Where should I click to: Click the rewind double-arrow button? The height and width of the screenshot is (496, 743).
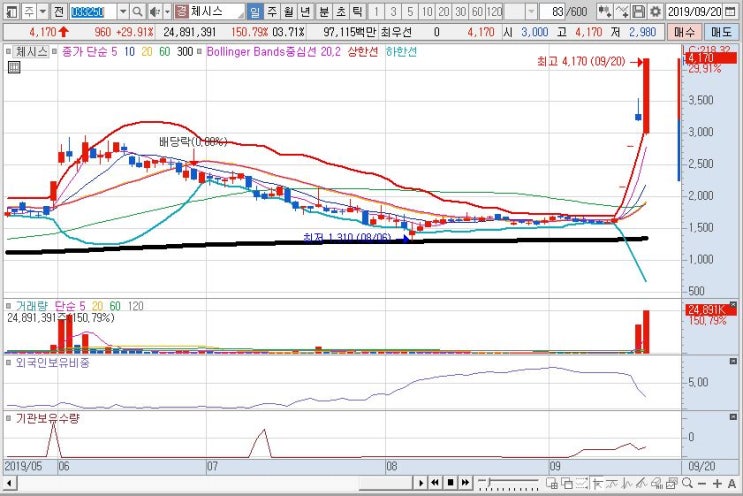(435, 483)
